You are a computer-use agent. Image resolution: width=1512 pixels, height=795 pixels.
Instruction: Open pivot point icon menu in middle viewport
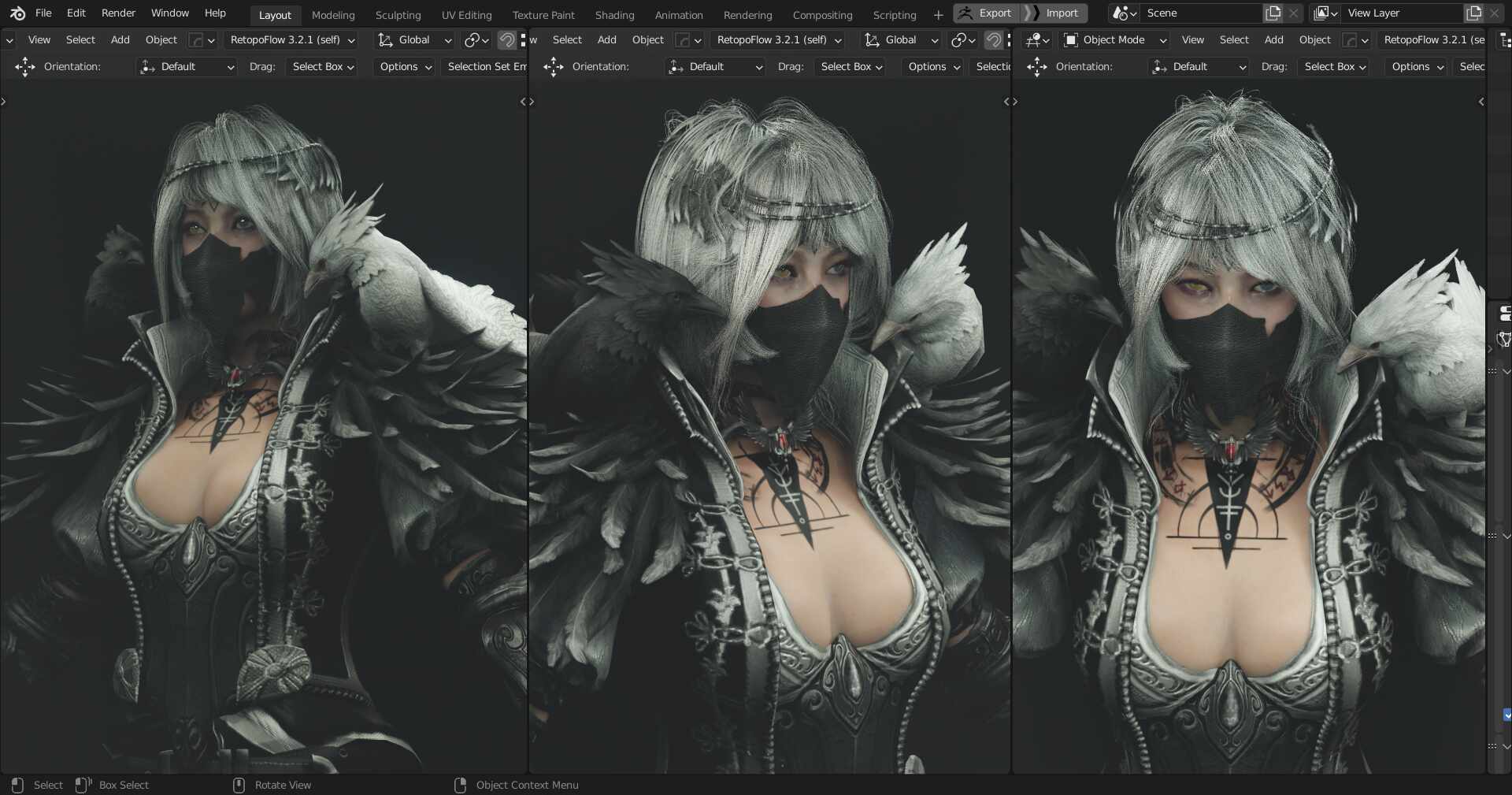click(x=963, y=40)
